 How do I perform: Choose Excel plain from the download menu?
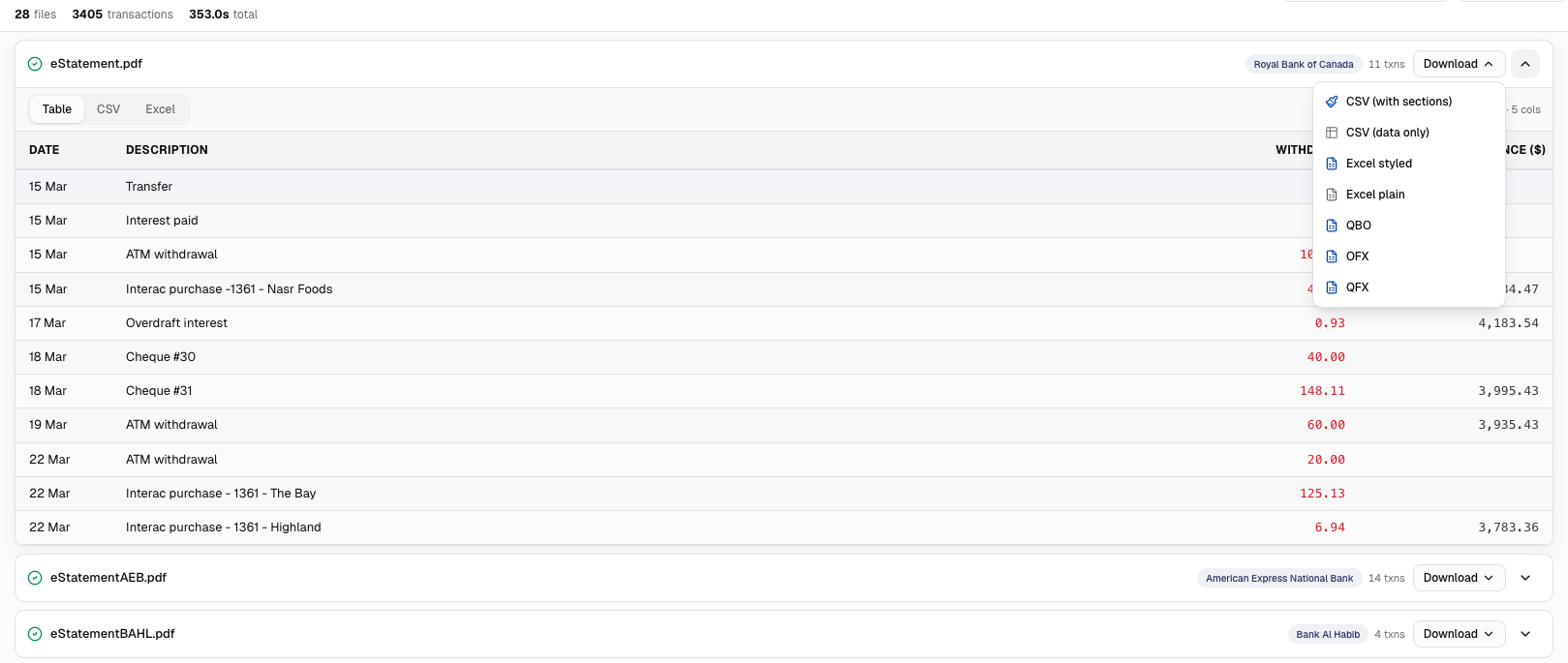[x=1375, y=194]
